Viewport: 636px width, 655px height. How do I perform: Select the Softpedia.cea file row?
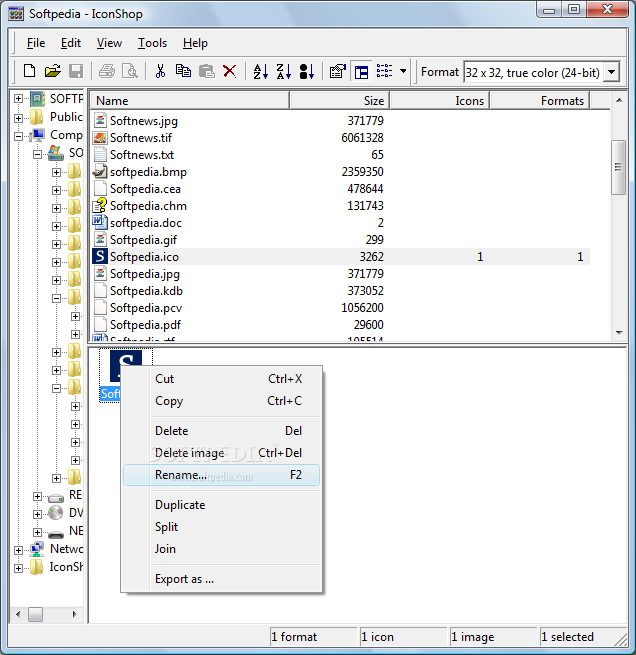pos(340,189)
